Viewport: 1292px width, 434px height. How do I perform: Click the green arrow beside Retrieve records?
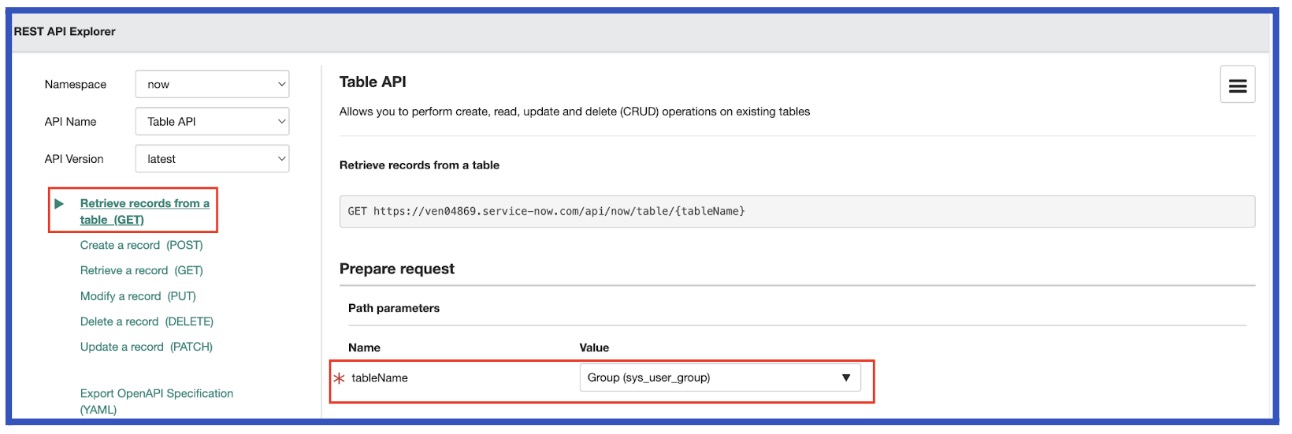click(x=59, y=203)
